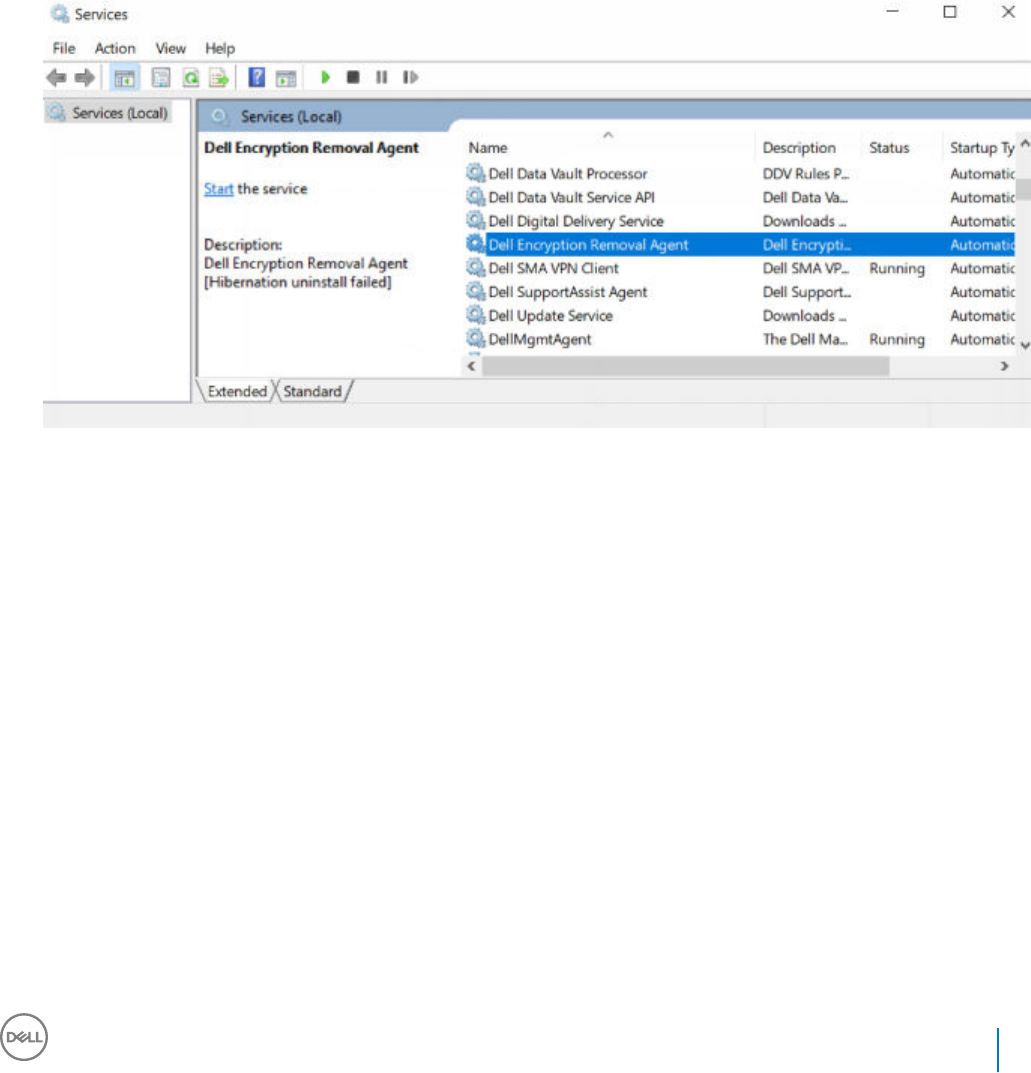
Task: Click the Services app icon in the title bar
Action: pyautogui.click(x=60, y=13)
